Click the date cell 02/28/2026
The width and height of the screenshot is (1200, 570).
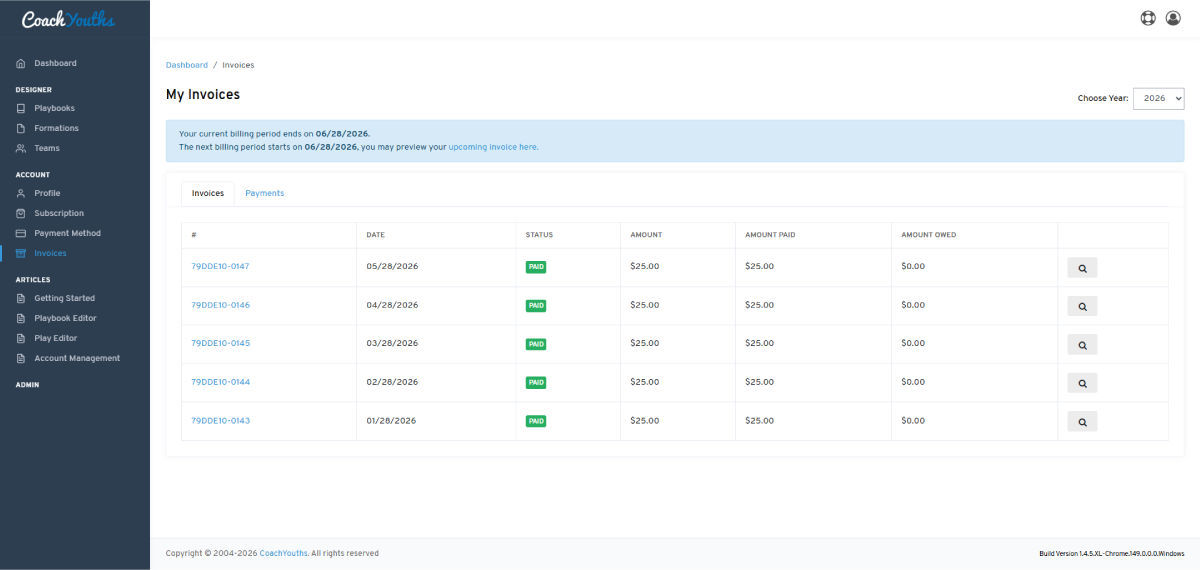[x=392, y=382]
